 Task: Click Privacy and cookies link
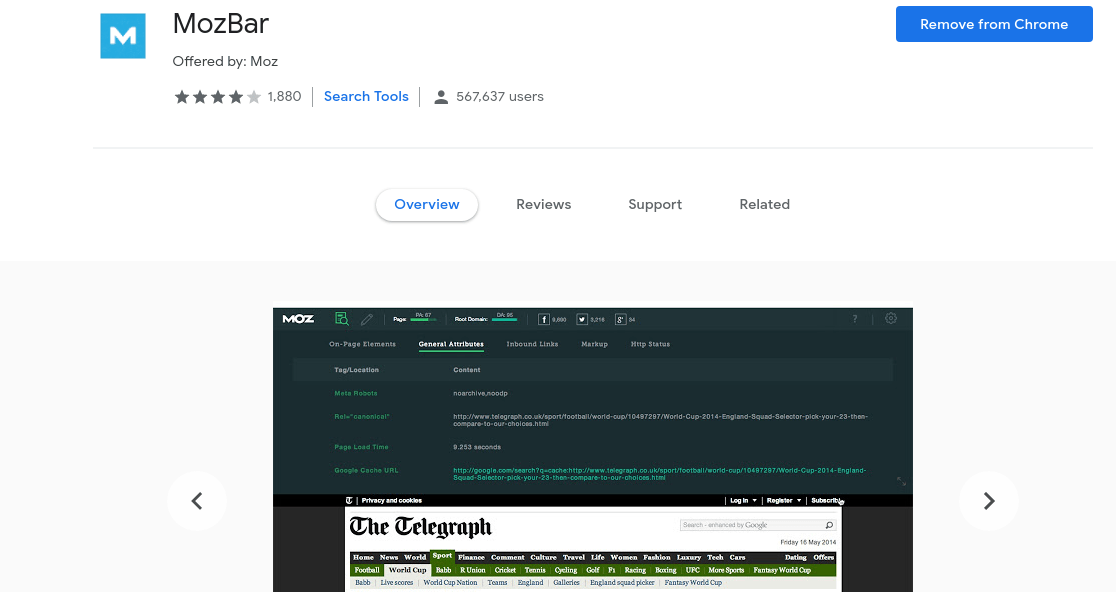coord(391,501)
